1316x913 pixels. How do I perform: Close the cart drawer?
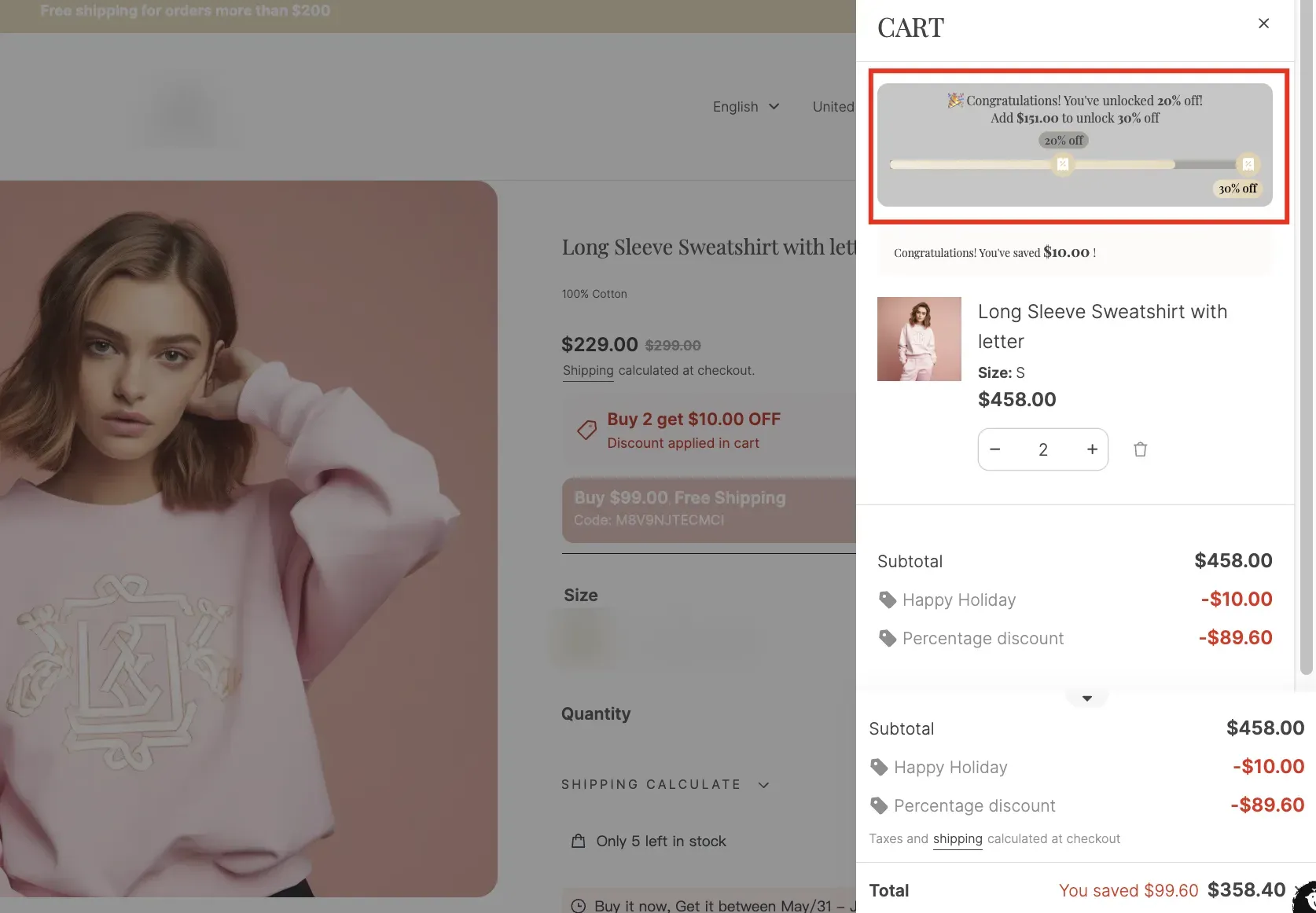1263,24
